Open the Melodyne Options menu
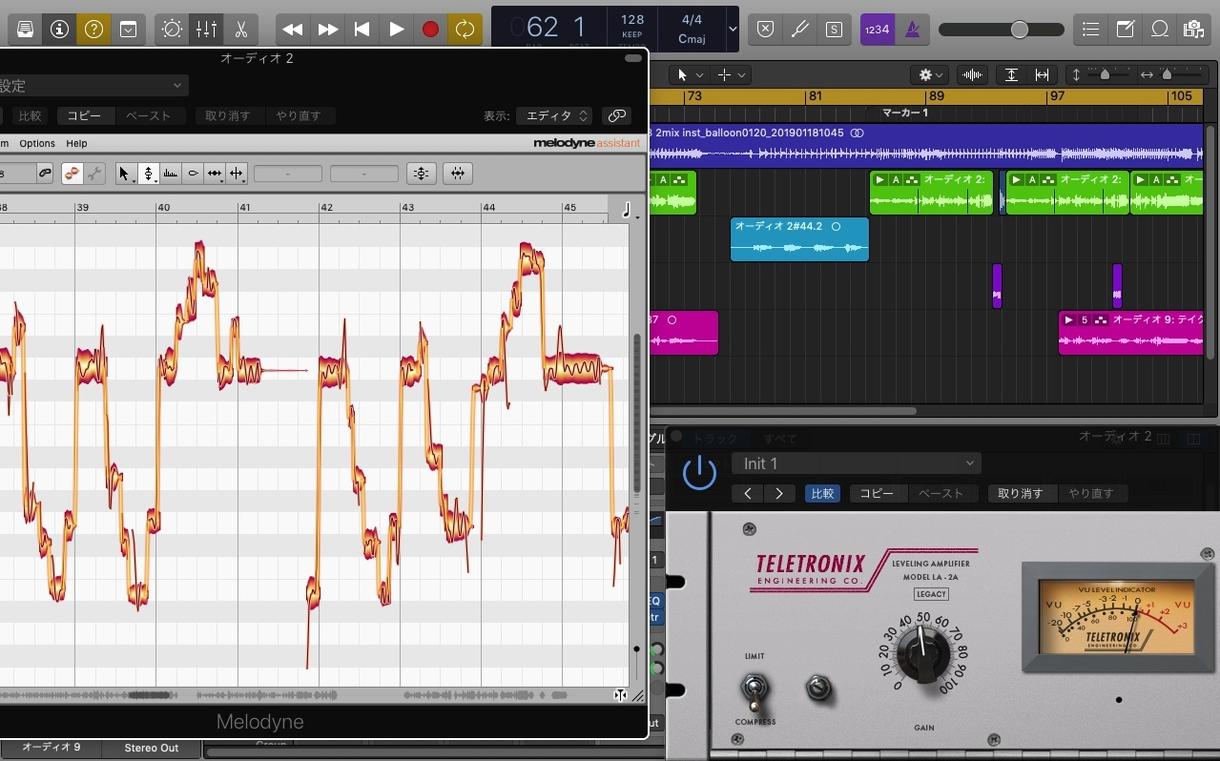Screen dimensions: 1220x761 pyautogui.click(x=37, y=143)
